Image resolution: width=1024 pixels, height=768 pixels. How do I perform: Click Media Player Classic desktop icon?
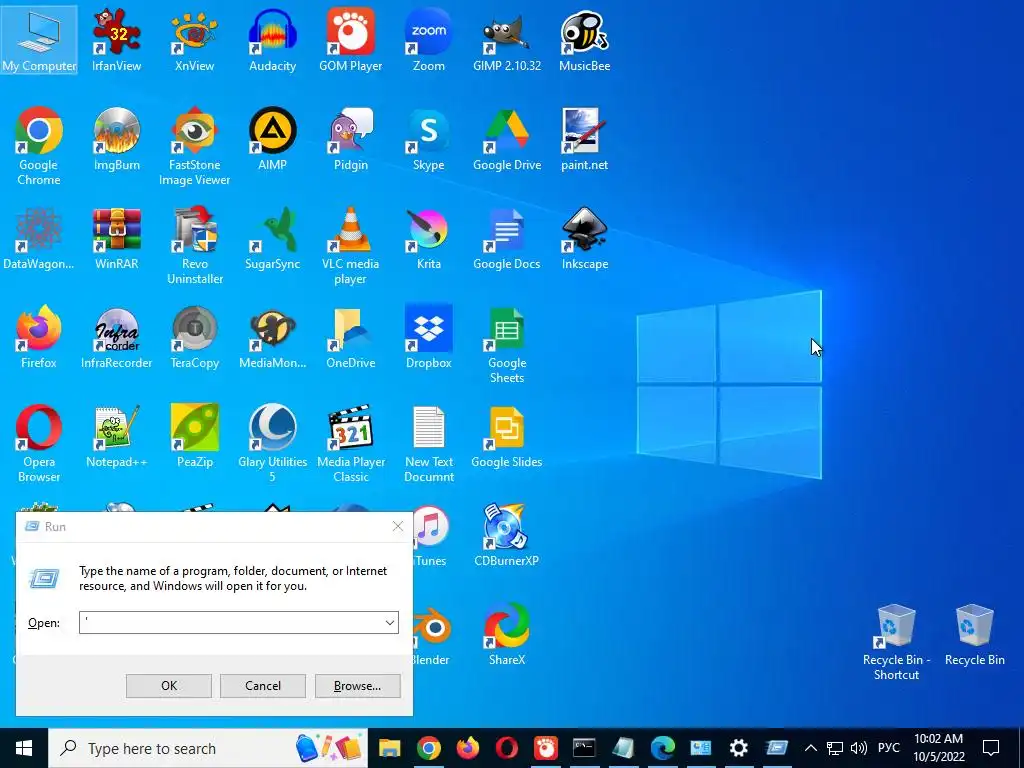coord(351,443)
